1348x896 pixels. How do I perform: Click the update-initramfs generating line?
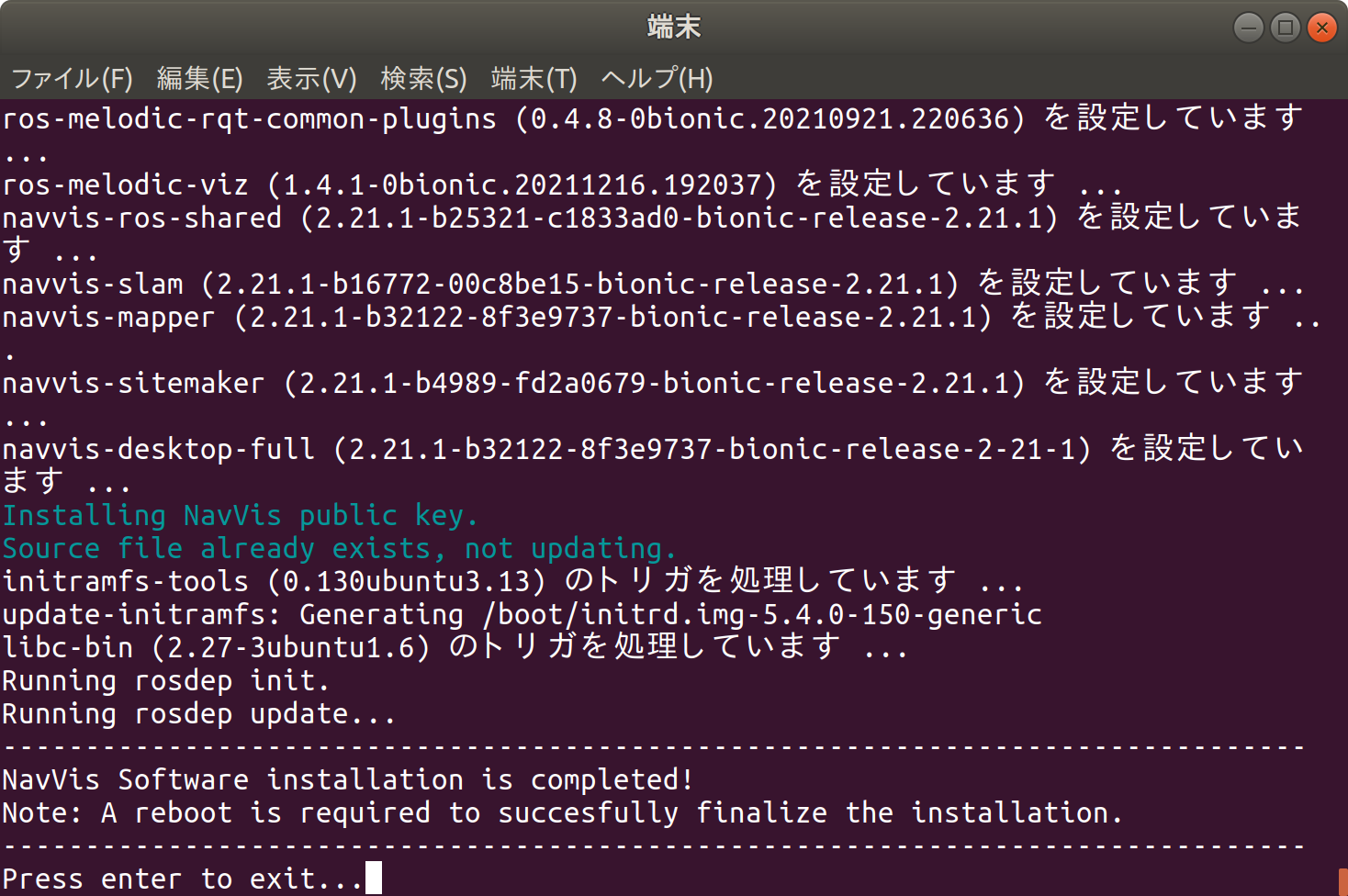521,613
